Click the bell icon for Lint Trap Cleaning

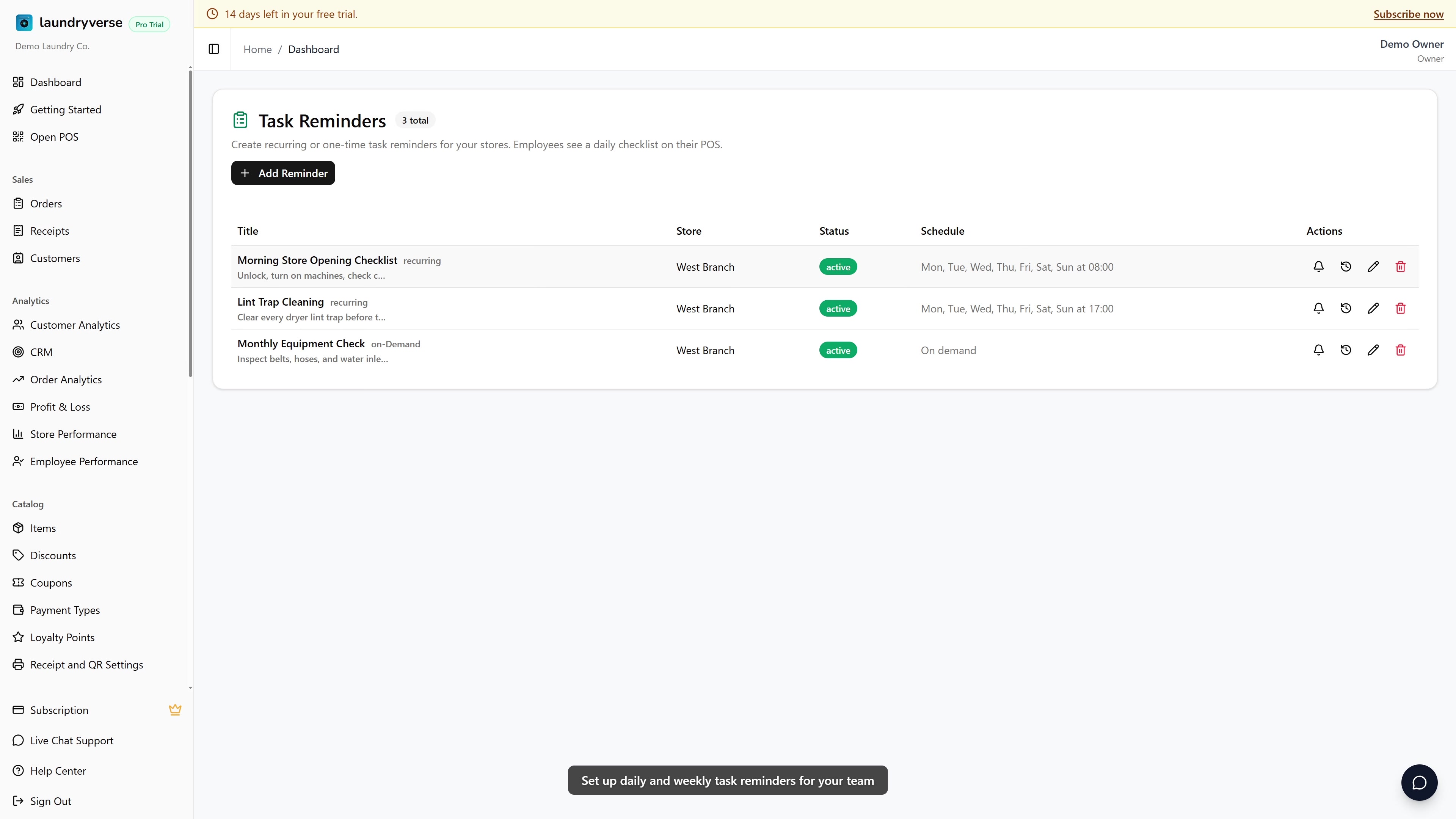coord(1318,308)
